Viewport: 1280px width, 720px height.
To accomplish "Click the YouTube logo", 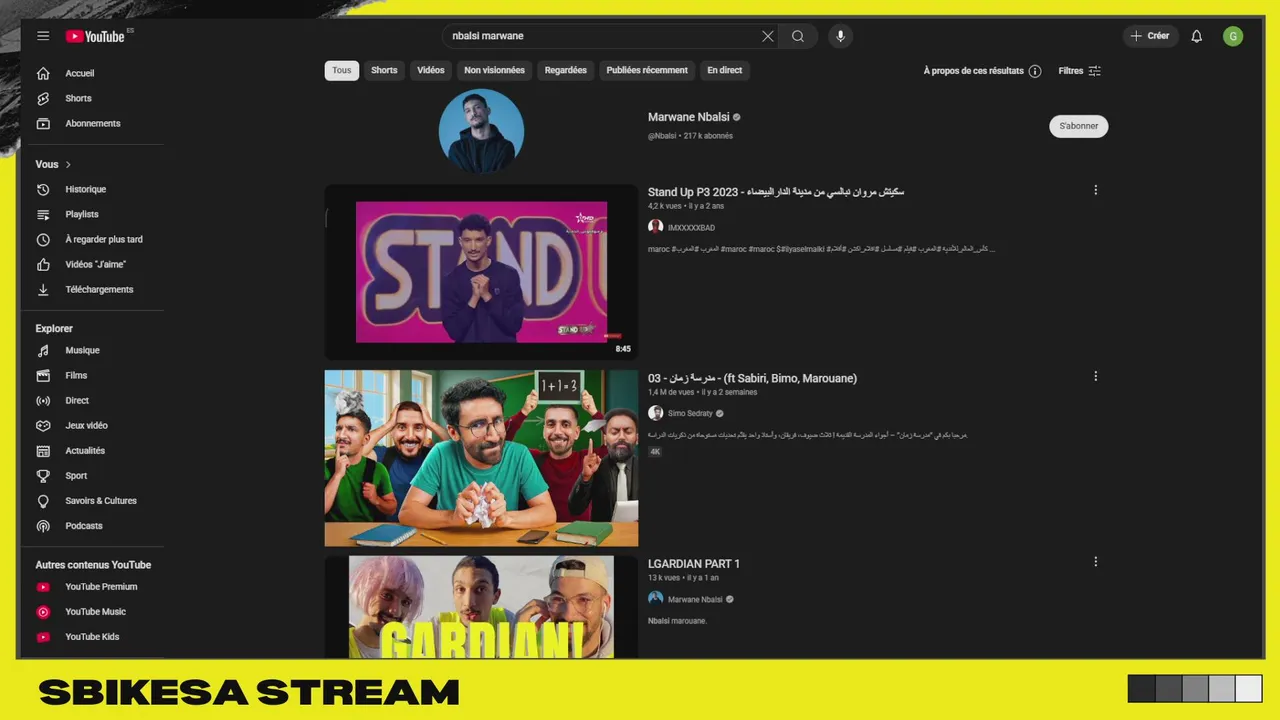I will click(x=95, y=36).
